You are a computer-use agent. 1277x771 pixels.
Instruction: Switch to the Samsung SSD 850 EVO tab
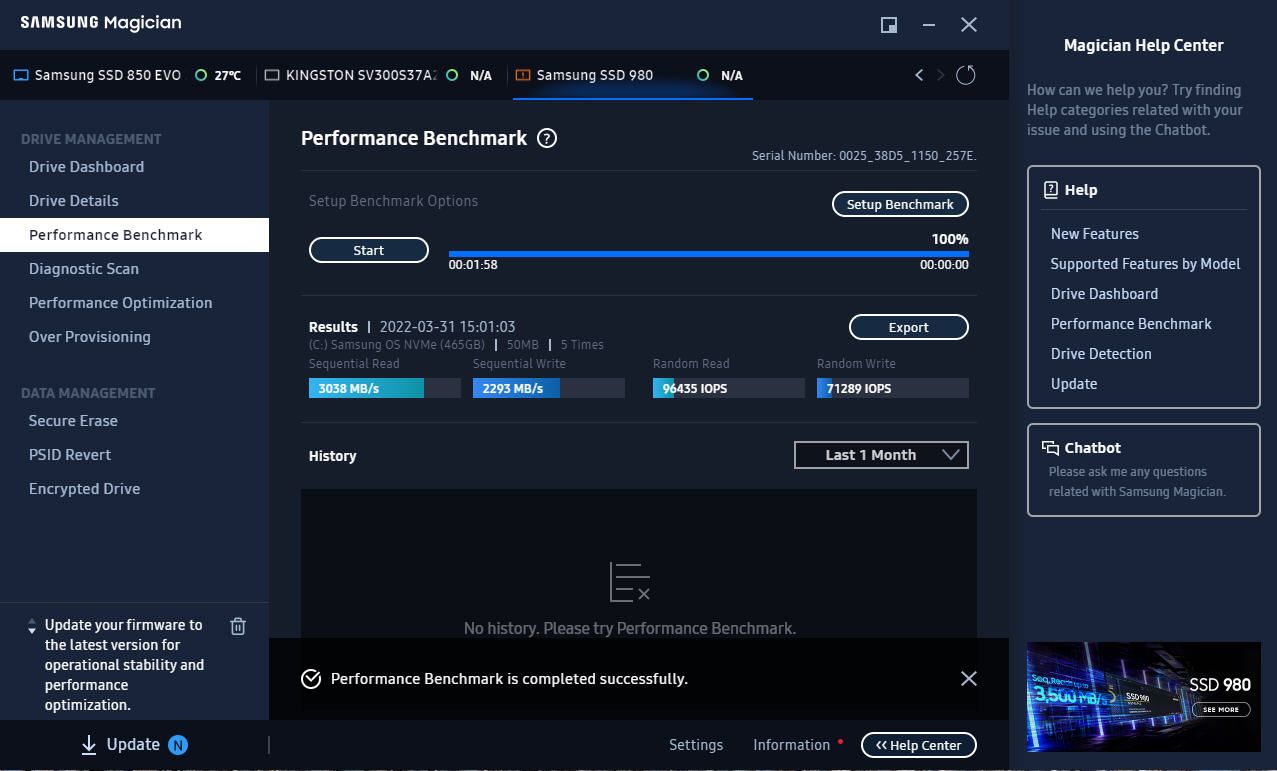coord(107,75)
